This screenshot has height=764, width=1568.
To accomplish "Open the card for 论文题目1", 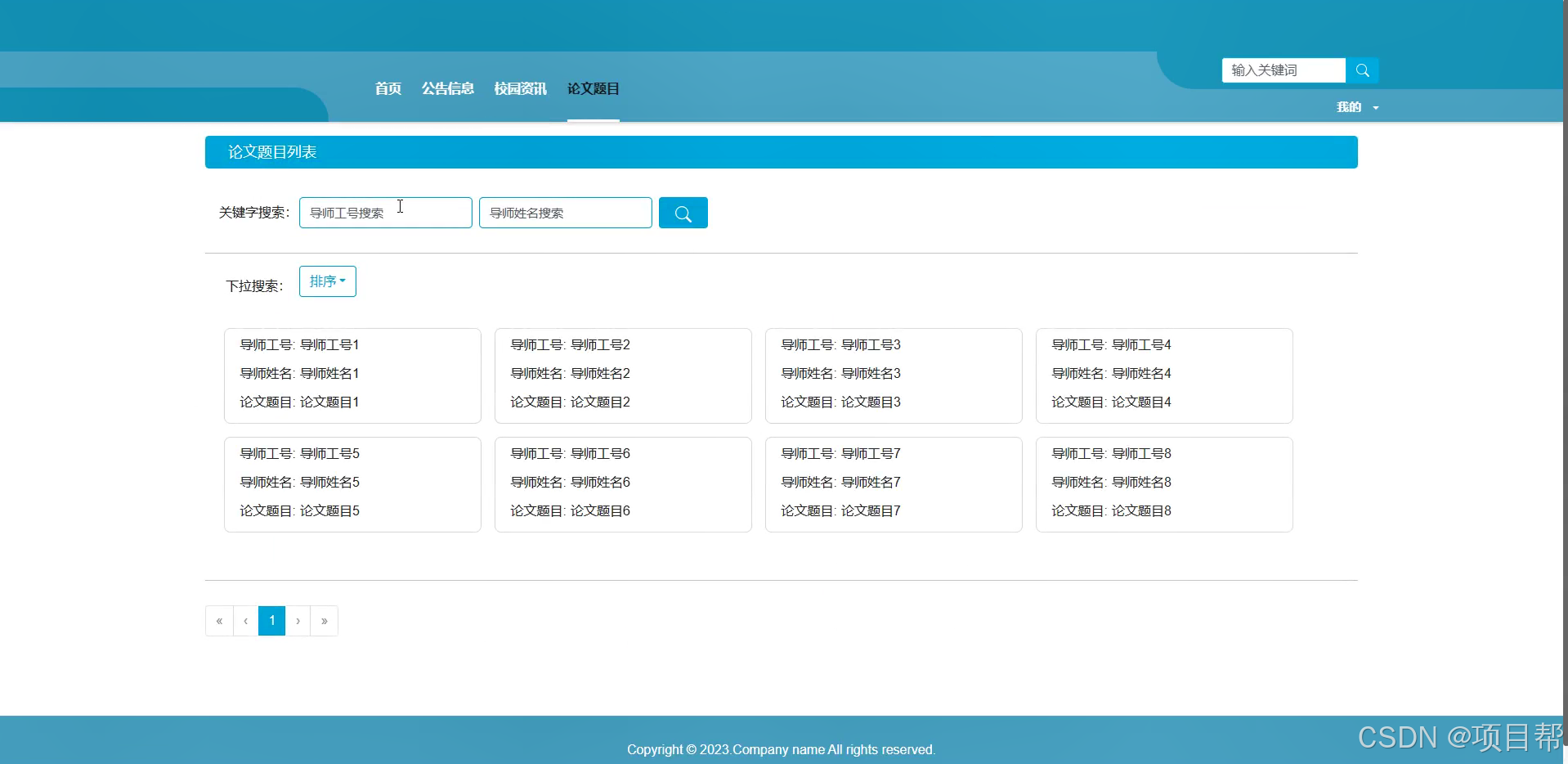I will (352, 375).
